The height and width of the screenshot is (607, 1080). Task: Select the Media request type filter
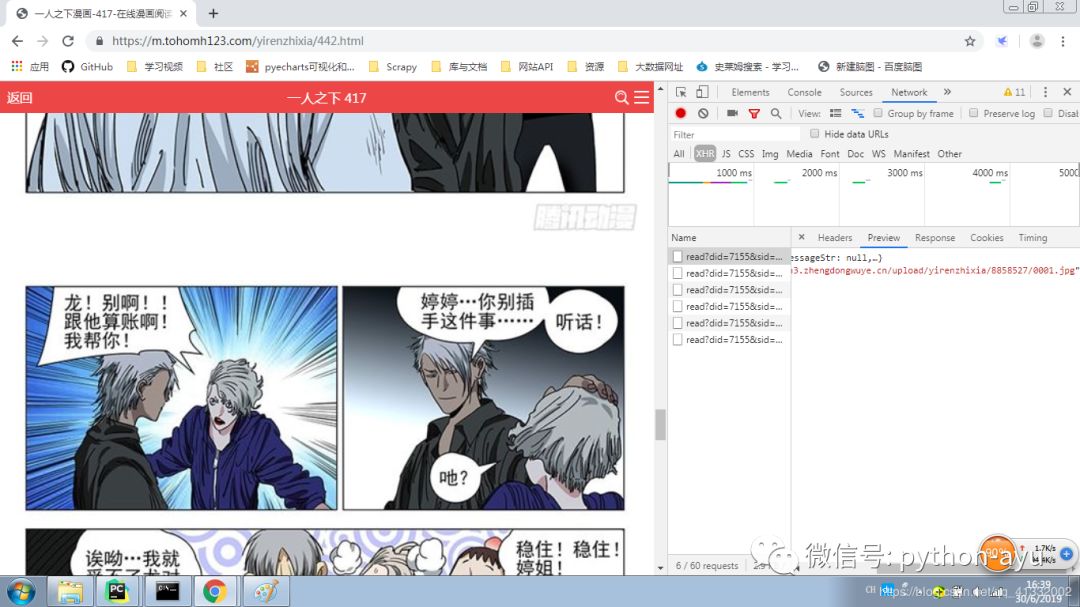pos(799,154)
